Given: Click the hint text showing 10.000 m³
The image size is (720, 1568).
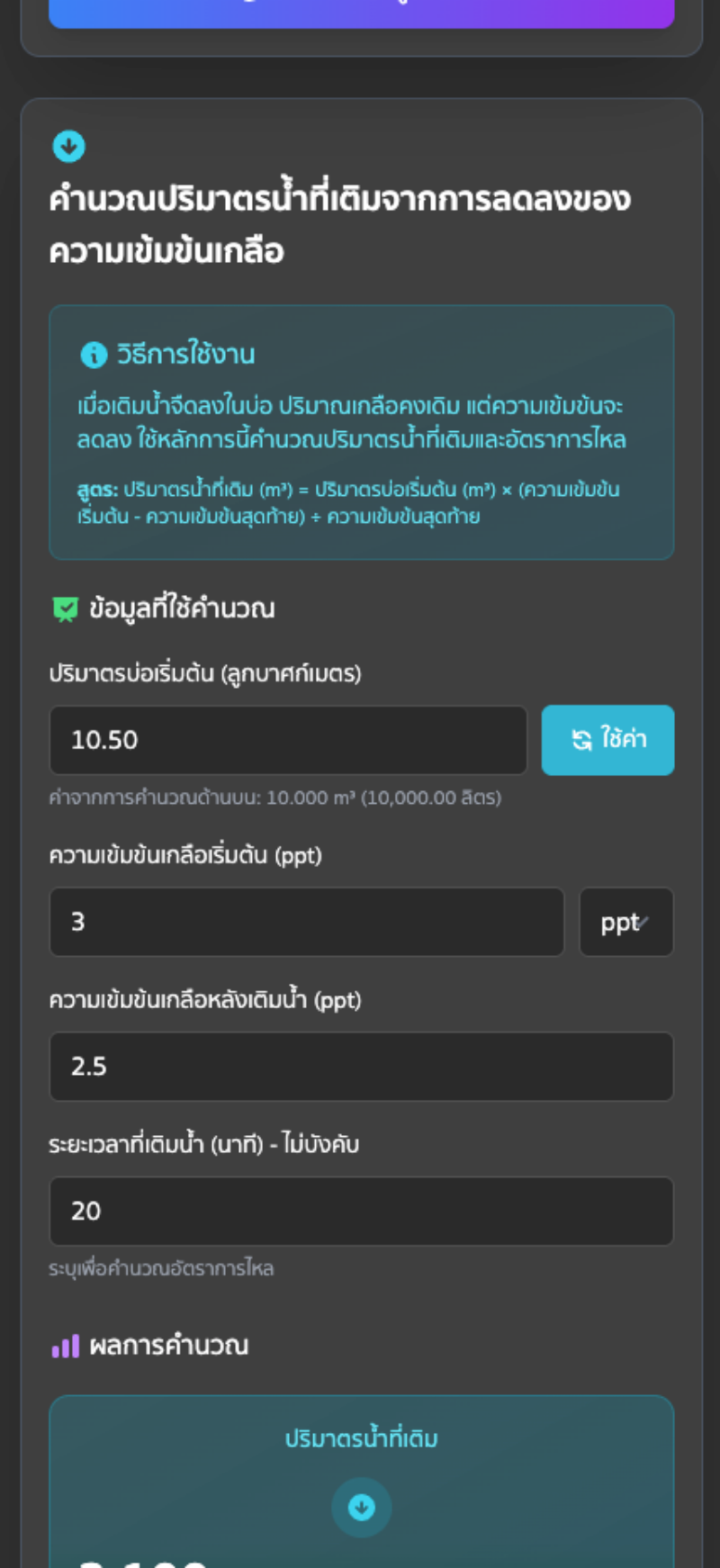Looking at the screenshot, I should 274,798.
